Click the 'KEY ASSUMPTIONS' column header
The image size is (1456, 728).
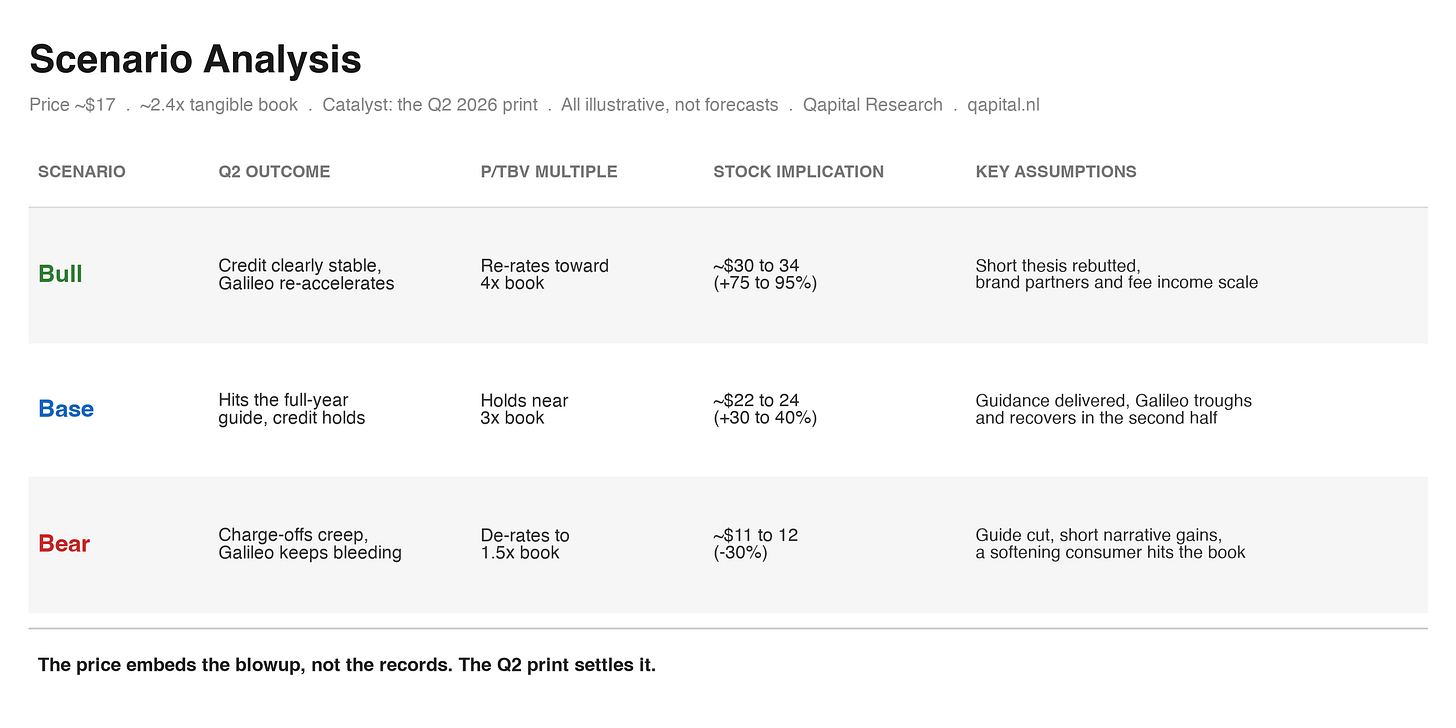coord(1056,172)
